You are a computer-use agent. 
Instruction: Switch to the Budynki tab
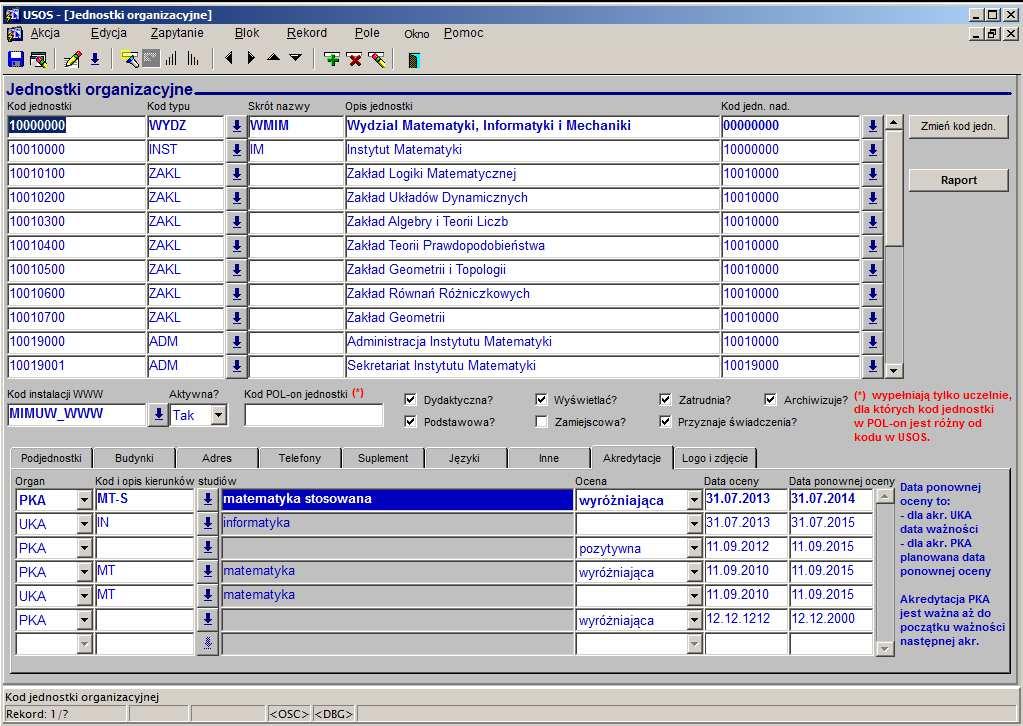point(134,458)
